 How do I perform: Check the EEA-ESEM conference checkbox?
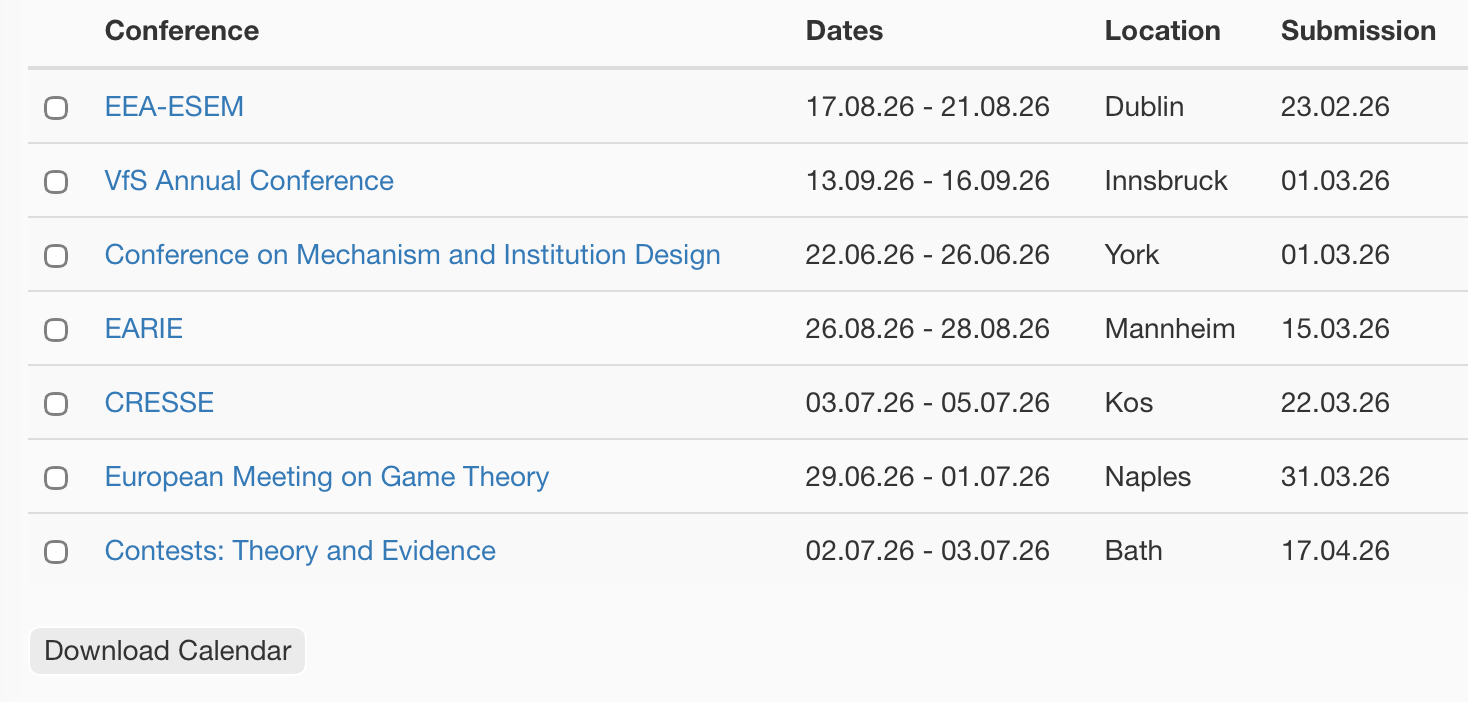pos(56,108)
